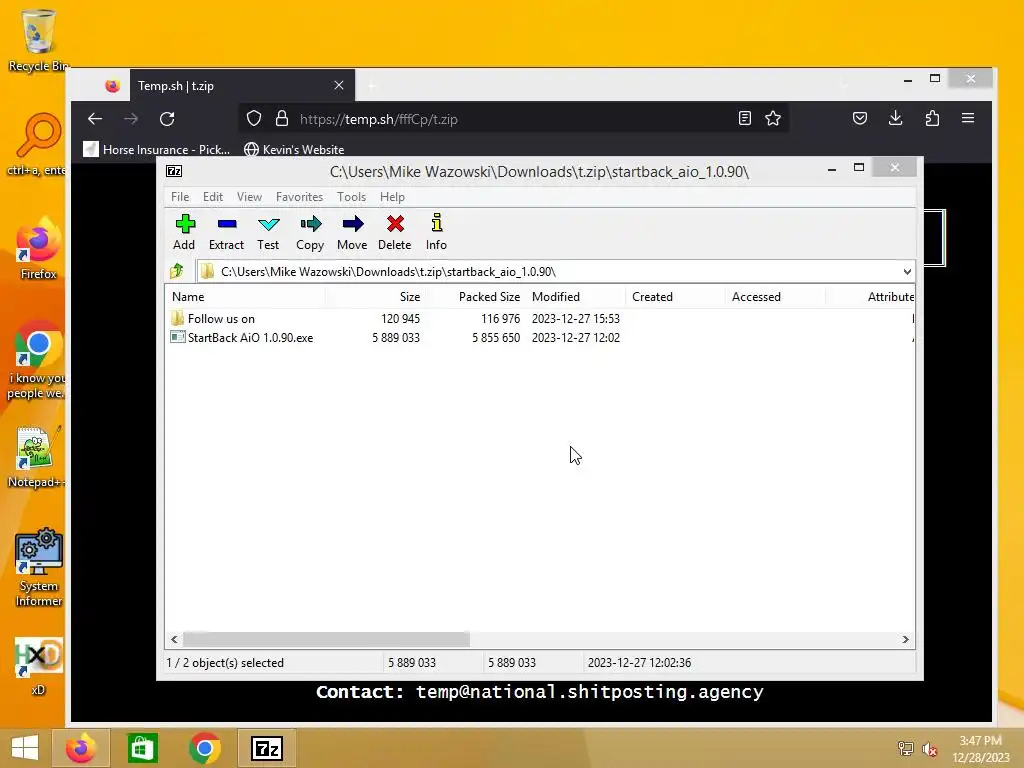Bookmark this page with star icon
Screen dimensions: 1024x768
(773, 118)
